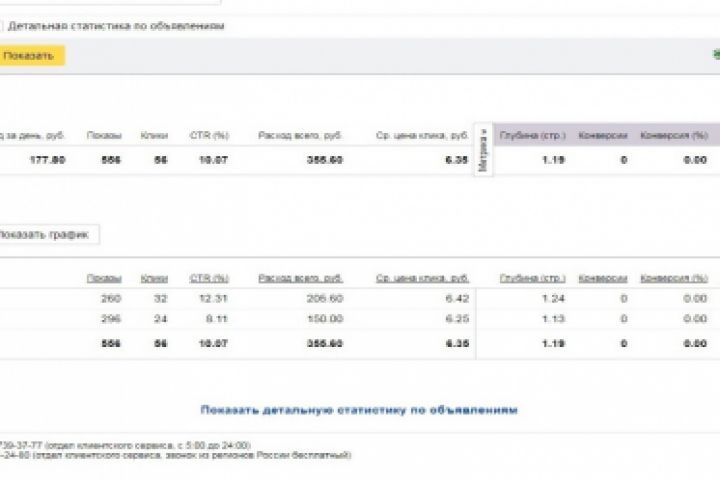Click the shaded Глубина (стр.) header in Метрика section
Image resolution: width=720 pixels, height=480 pixels.
click(x=533, y=136)
